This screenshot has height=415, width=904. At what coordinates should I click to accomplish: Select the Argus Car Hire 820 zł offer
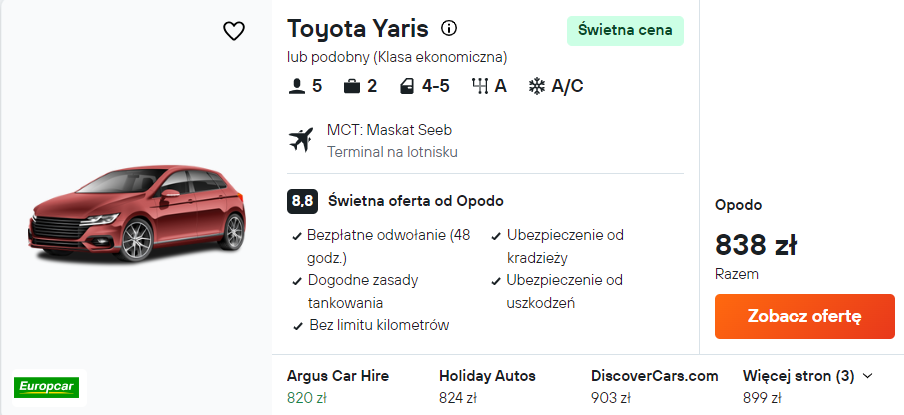tap(338, 386)
